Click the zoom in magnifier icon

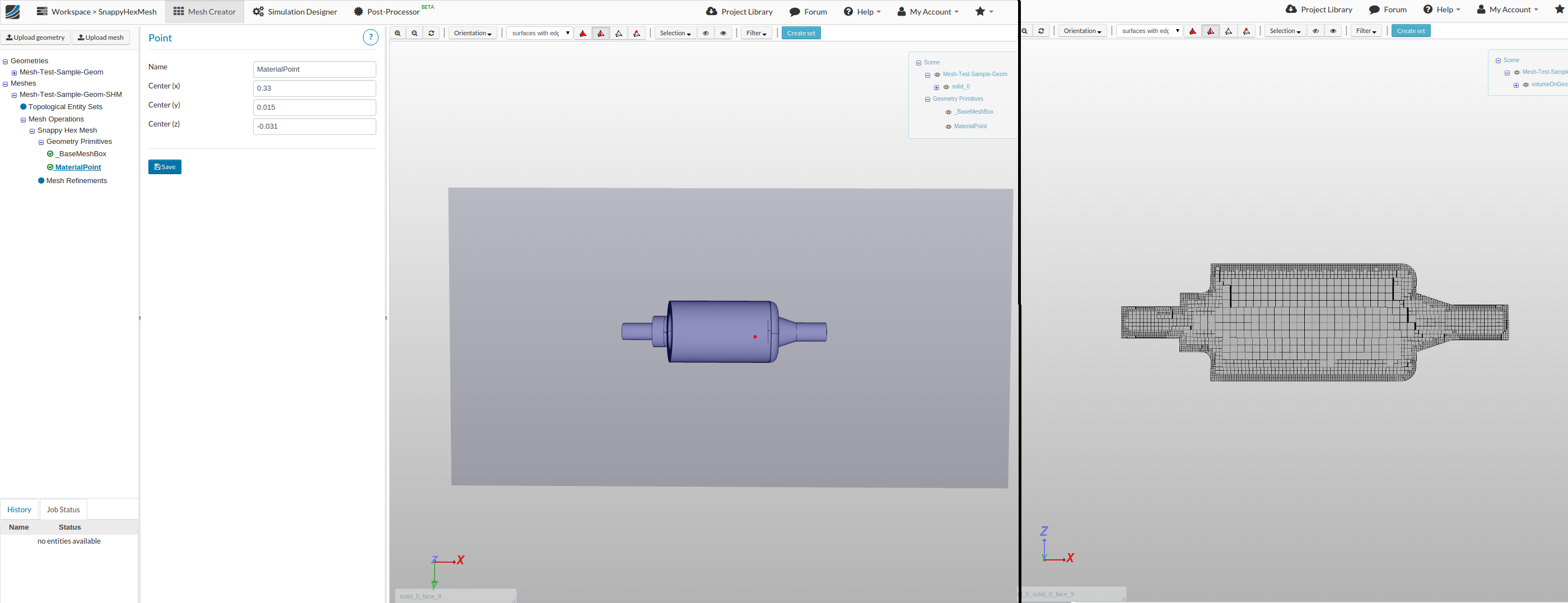click(x=398, y=34)
